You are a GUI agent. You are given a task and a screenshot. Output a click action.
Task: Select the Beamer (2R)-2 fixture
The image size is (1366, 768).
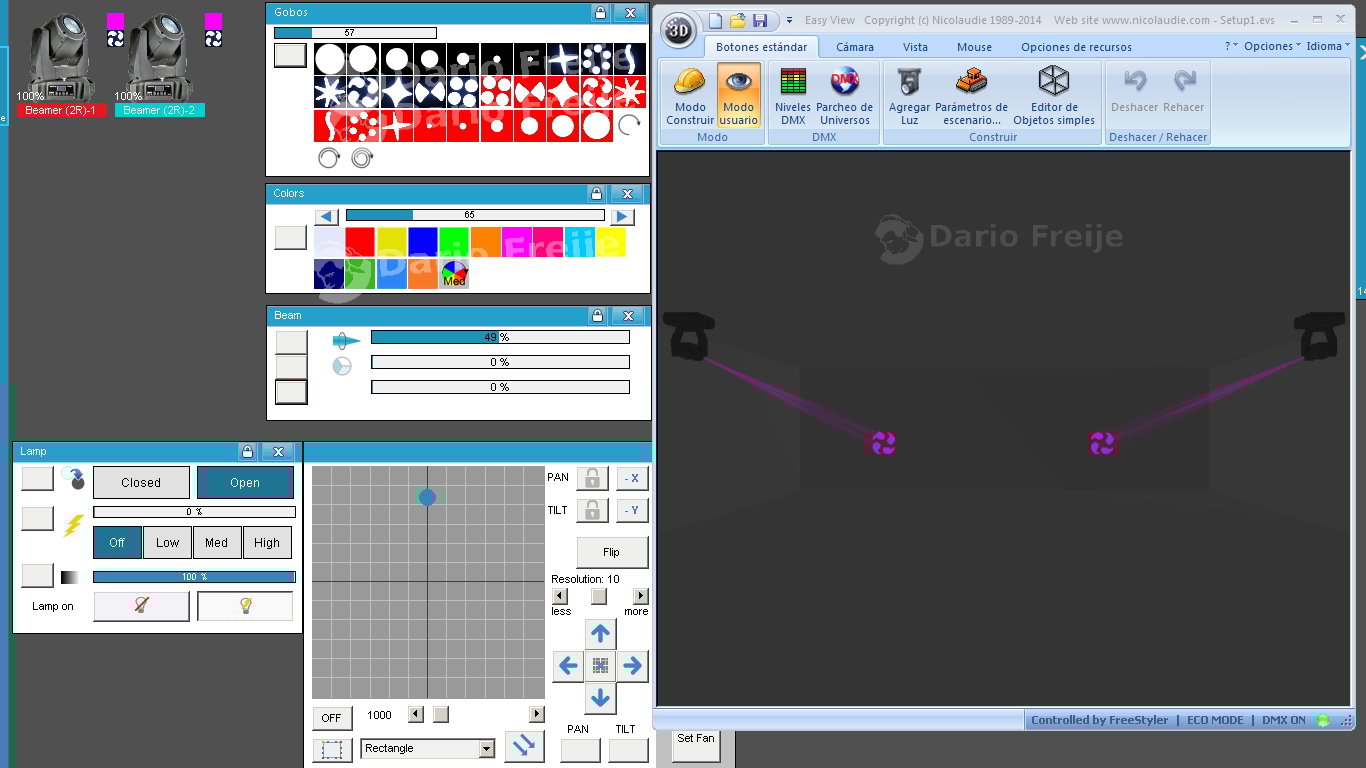(160, 64)
